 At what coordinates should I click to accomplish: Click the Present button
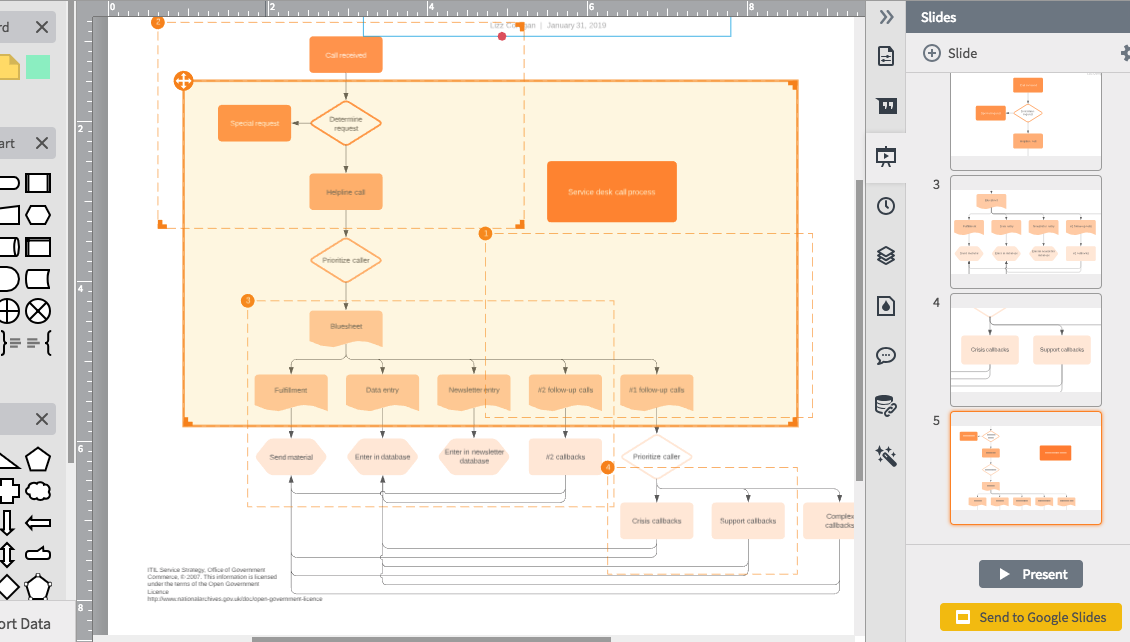[1031, 573]
